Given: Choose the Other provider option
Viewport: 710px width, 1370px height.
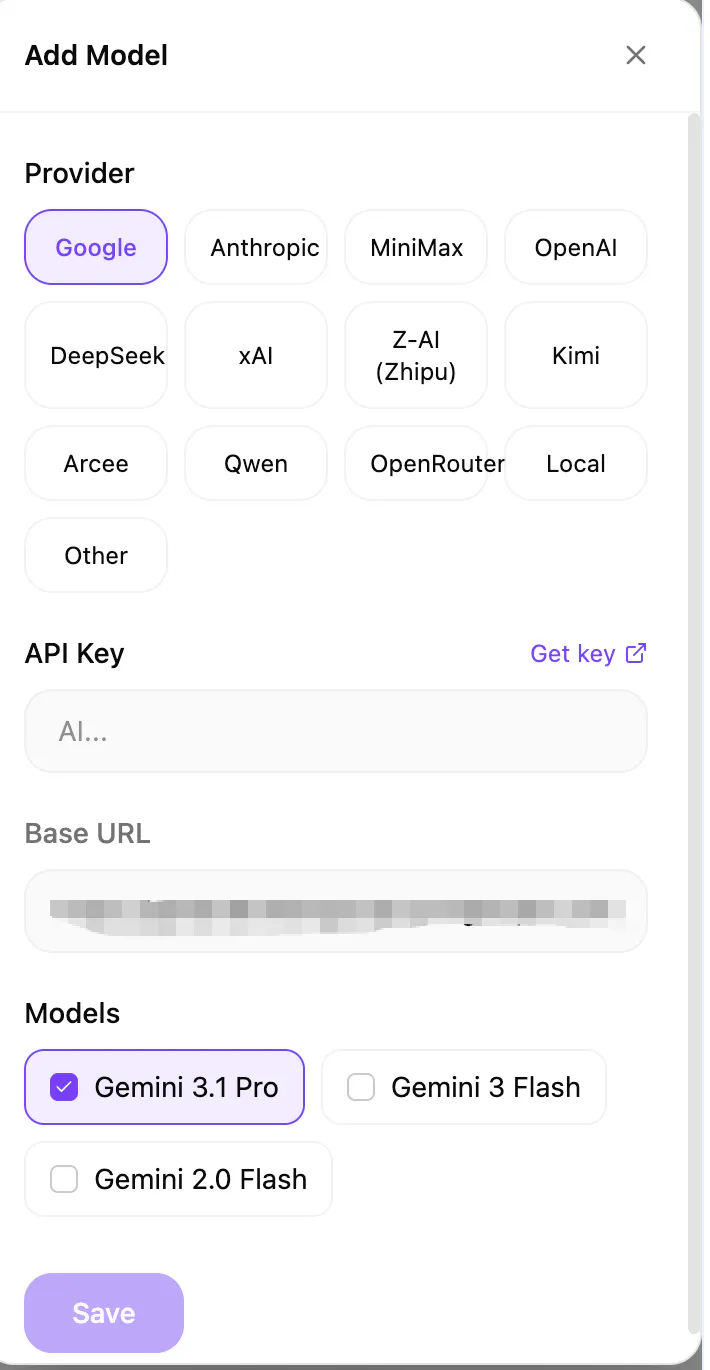Looking at the screenshot, I should (96, 555).
